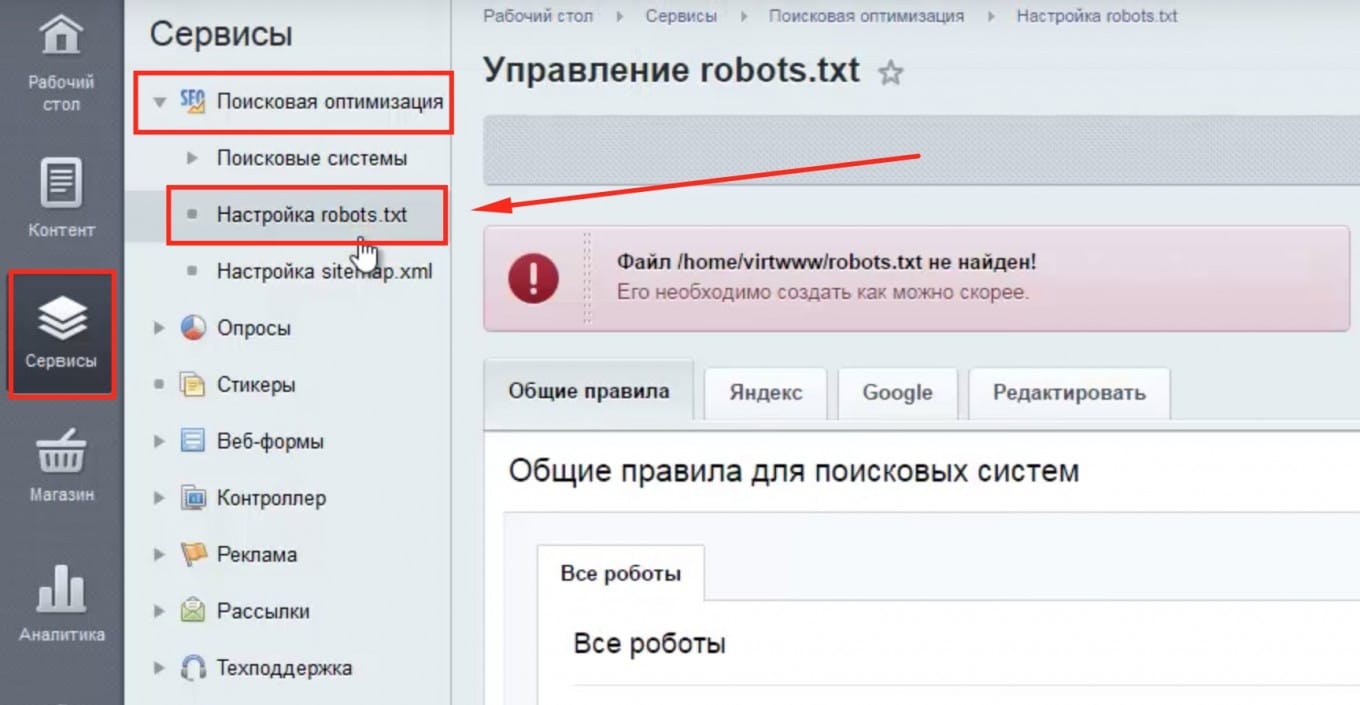Screen dimensions: 1360x705
Task: Open the Магазин basket icon
Action: coord(61,452)
